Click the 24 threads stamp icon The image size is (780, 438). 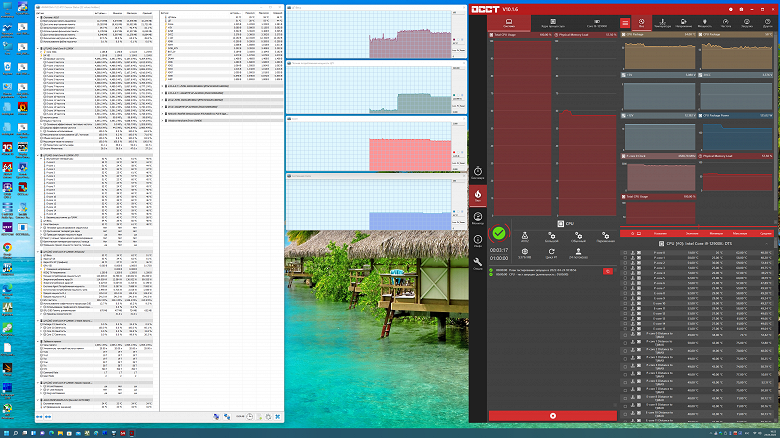coord(578,253)
